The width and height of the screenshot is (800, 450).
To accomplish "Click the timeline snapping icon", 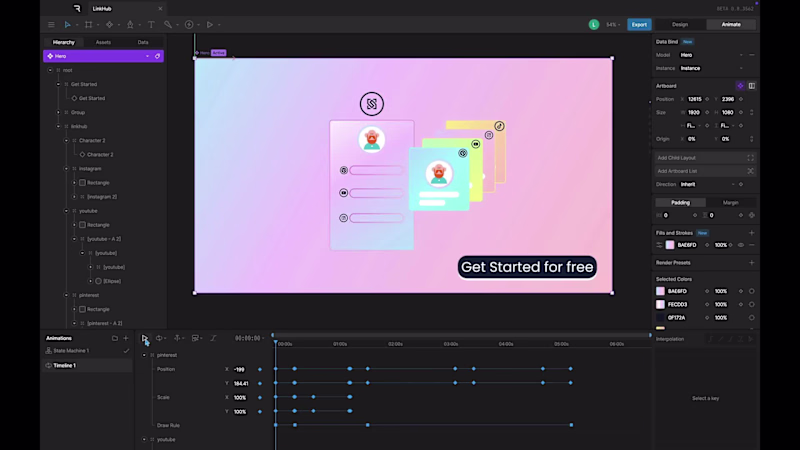I will (178, 338).
